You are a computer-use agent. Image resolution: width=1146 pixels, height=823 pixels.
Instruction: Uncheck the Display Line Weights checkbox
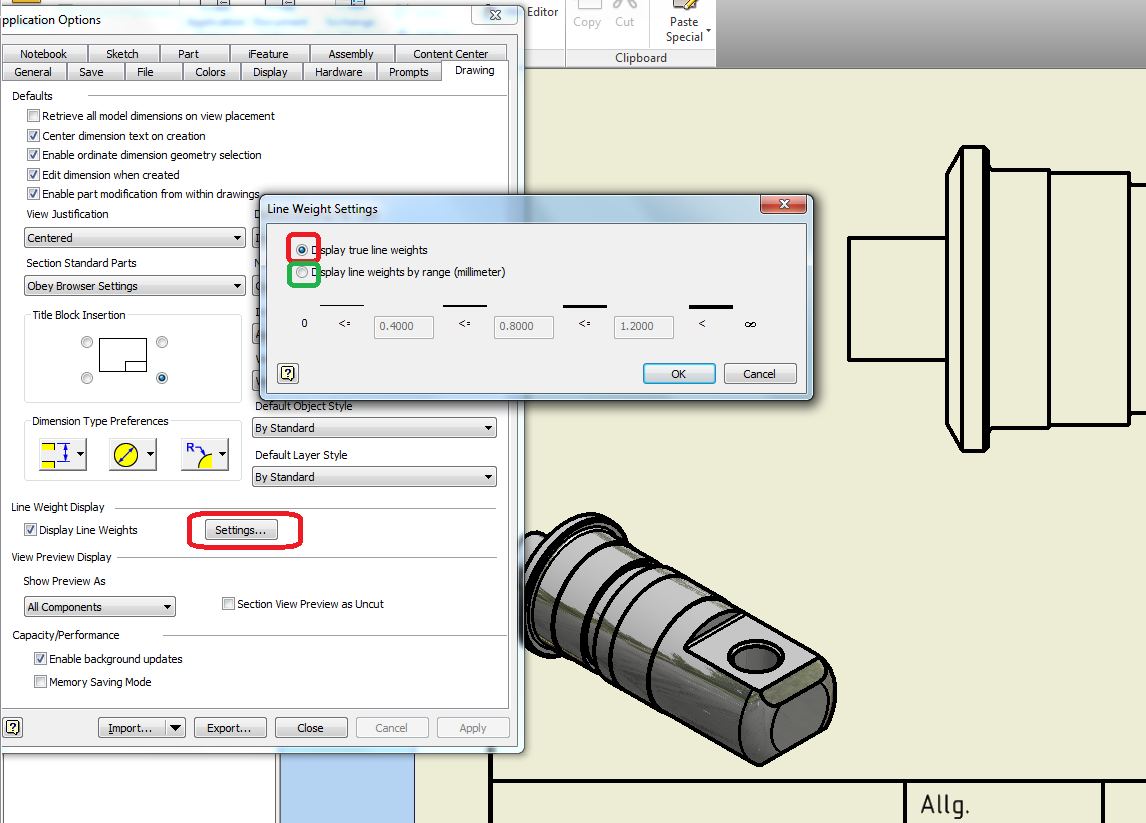click(x=31, y=529)
